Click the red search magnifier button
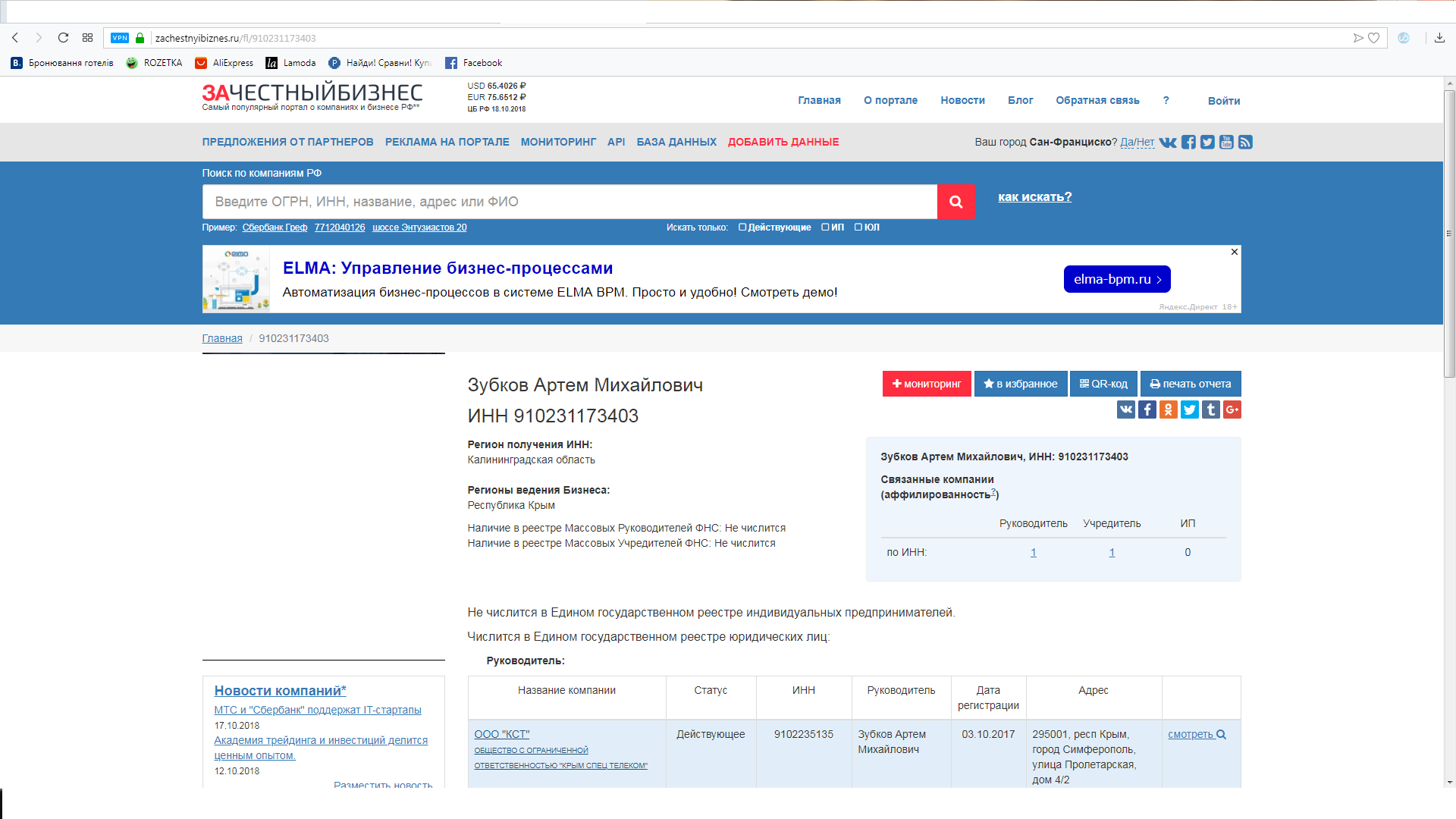1456x819 pixels. click(955, 202)
